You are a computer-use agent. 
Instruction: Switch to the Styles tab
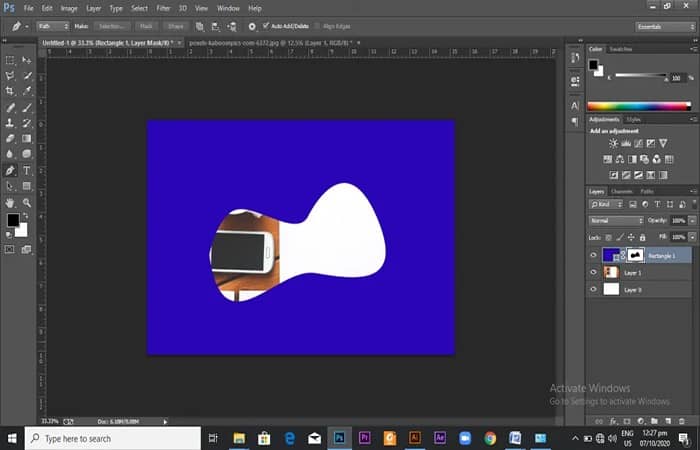click(633, 120)
